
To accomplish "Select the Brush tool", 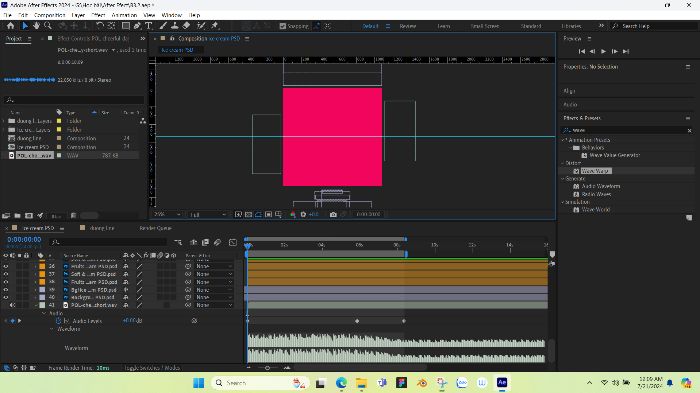I will pos(163,26).
